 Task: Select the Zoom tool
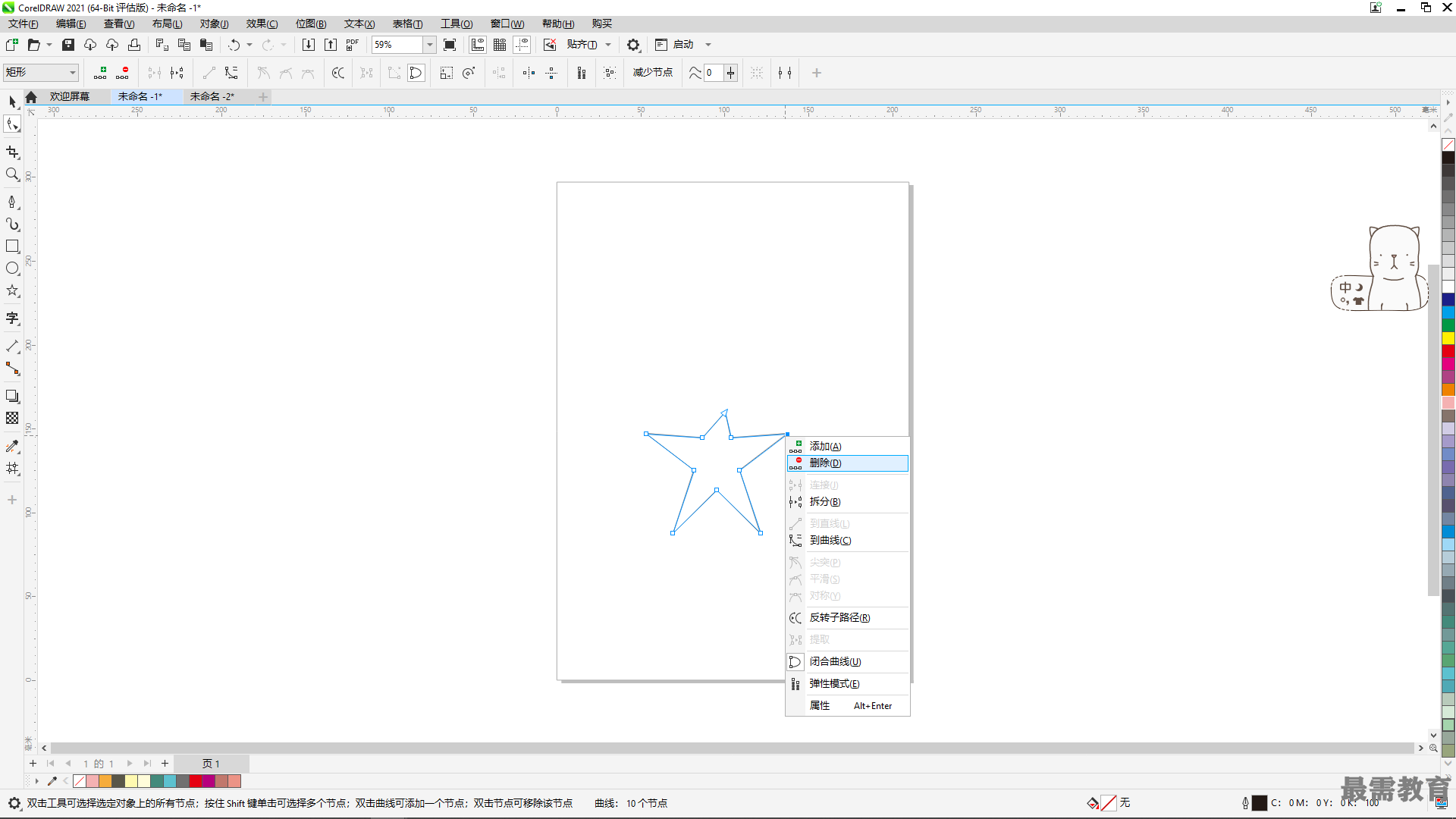coord(12,174)
